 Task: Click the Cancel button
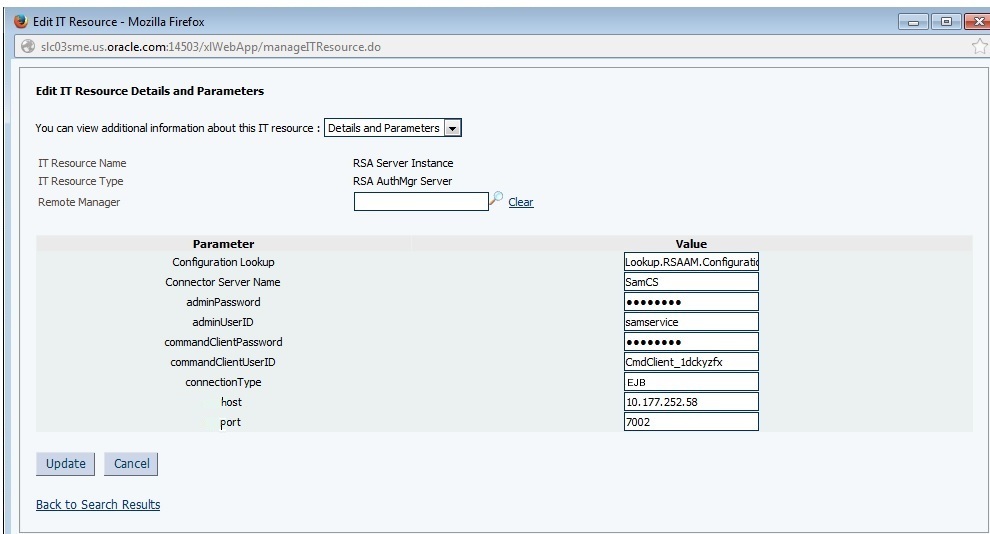click(131, 463)
